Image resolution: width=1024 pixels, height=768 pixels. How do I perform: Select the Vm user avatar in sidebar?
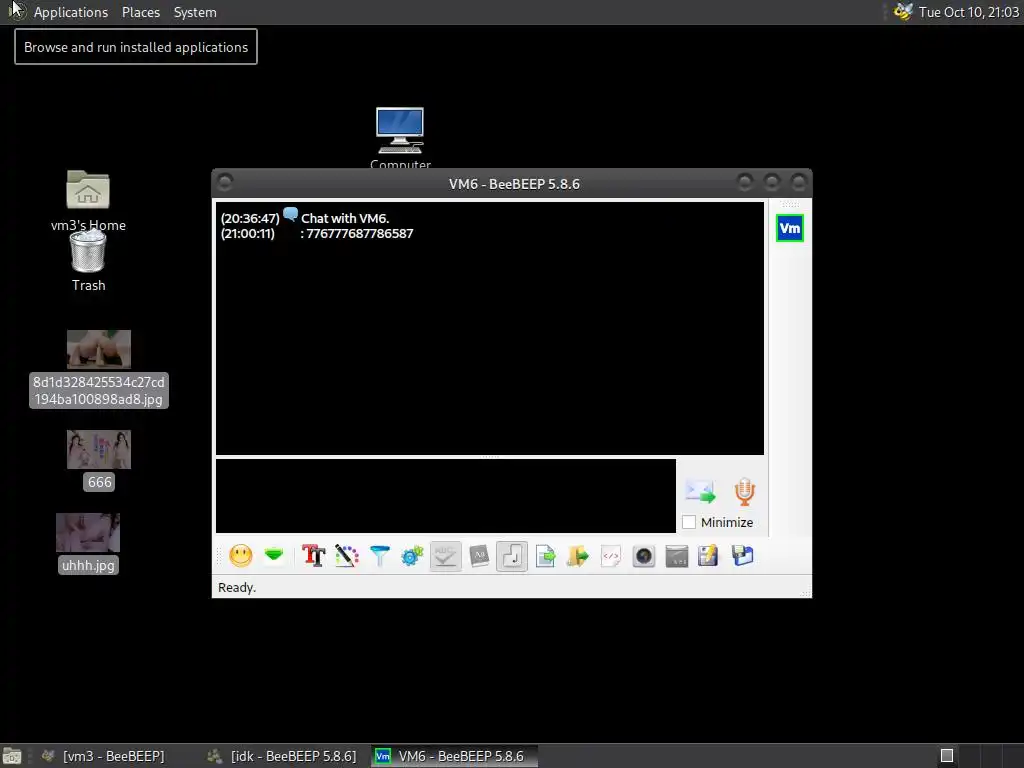click(x=790, y=228)
